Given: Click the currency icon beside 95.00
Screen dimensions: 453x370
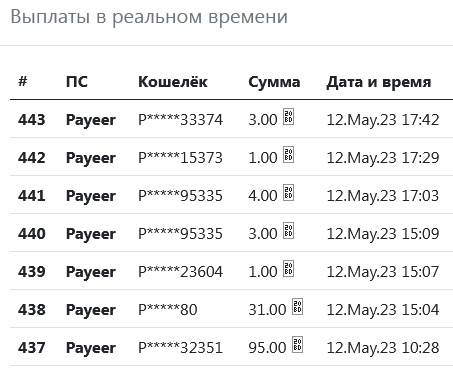Looking at the screenshot, I should click(297, 345).
